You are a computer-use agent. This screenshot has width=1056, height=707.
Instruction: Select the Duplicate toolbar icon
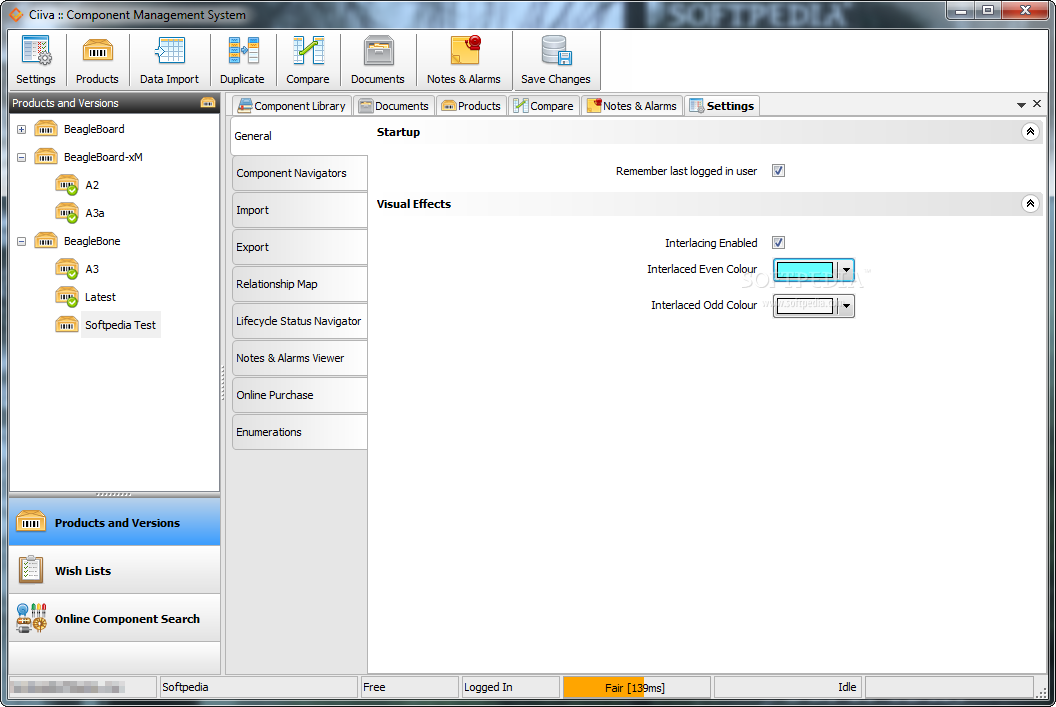click(242, 61)
